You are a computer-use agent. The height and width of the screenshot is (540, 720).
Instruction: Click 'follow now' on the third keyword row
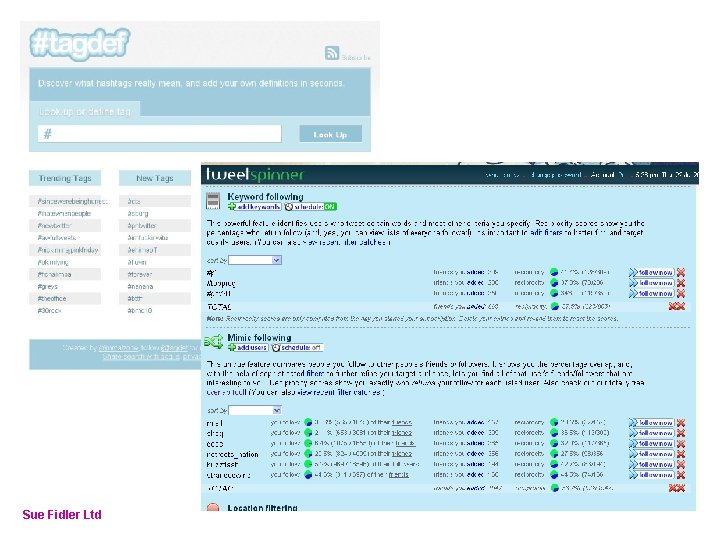(652, 293)
